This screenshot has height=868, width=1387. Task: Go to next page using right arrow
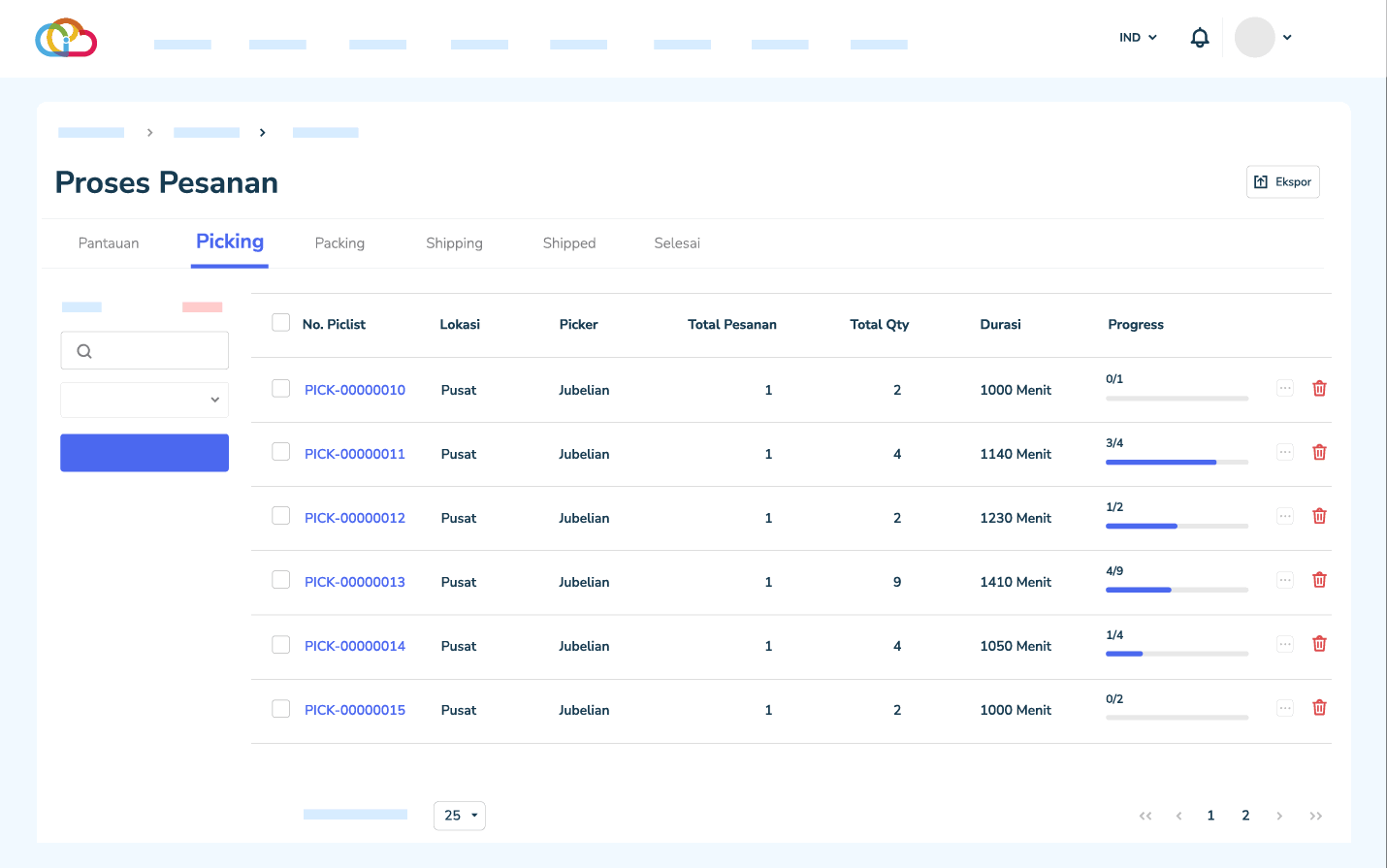pos(1279,816)
